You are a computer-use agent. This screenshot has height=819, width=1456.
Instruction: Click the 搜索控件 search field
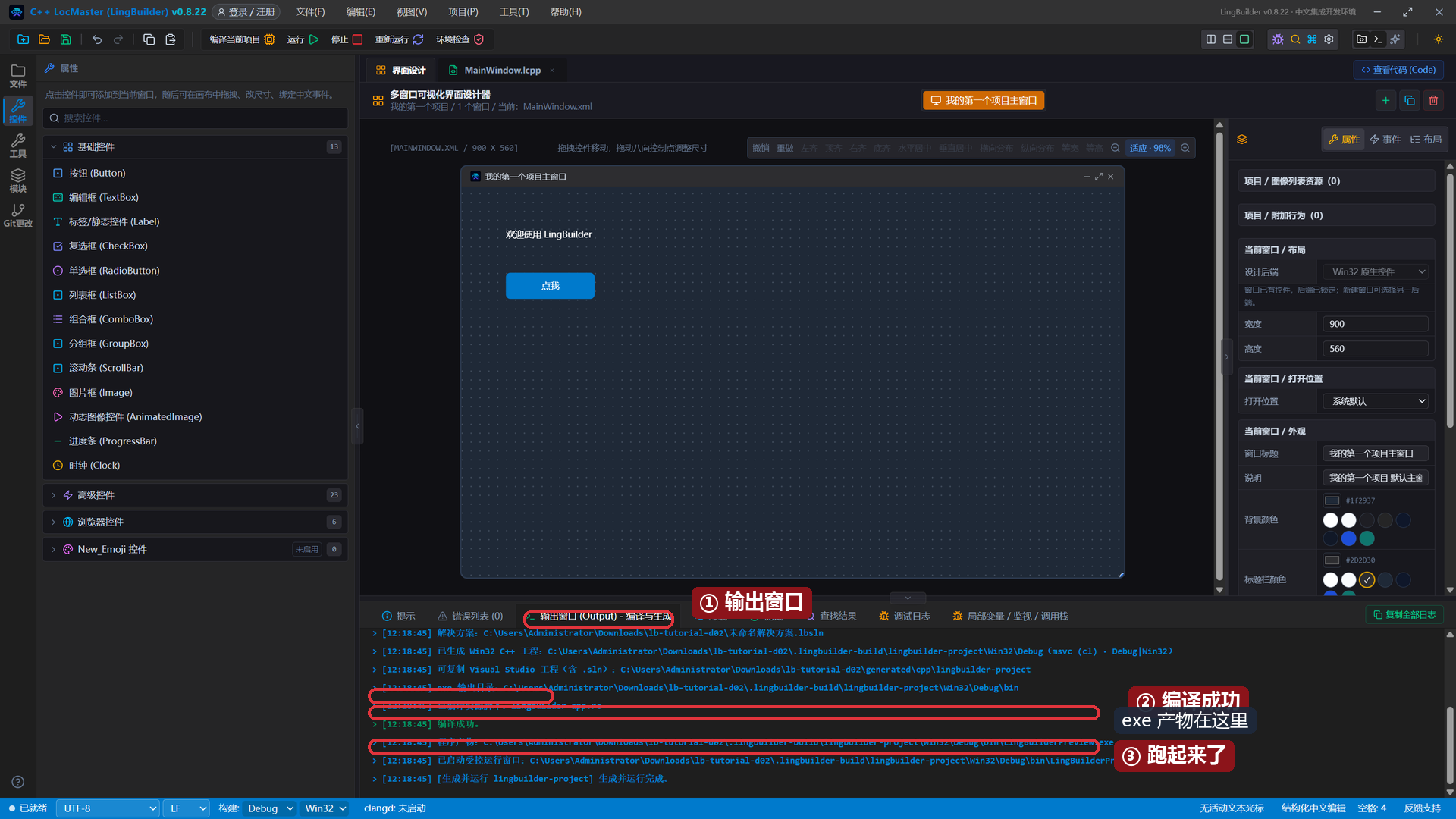click(x=195, y=118)
